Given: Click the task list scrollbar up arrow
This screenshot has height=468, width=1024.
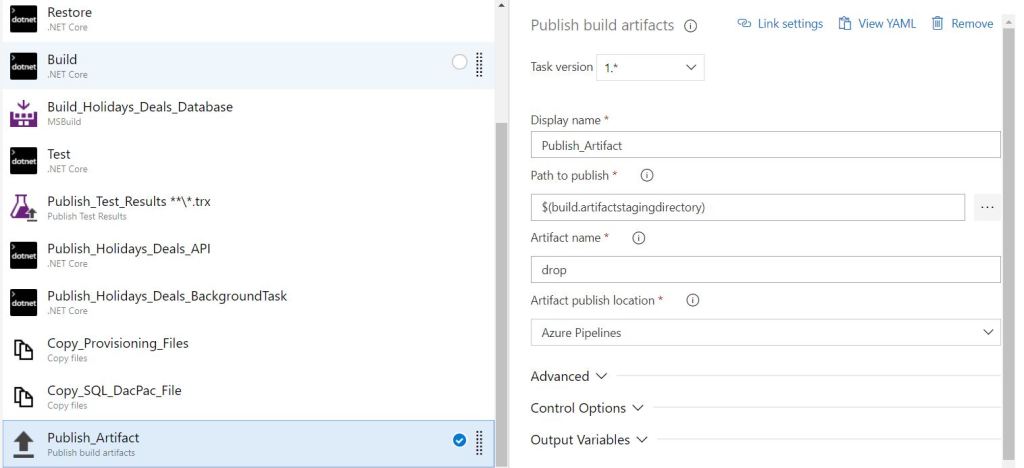Looking at the screenshot, I should click(502, 5).
